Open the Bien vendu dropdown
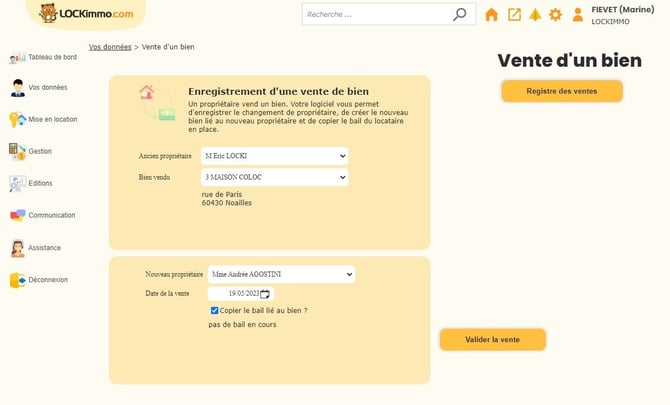 (274, 177)
